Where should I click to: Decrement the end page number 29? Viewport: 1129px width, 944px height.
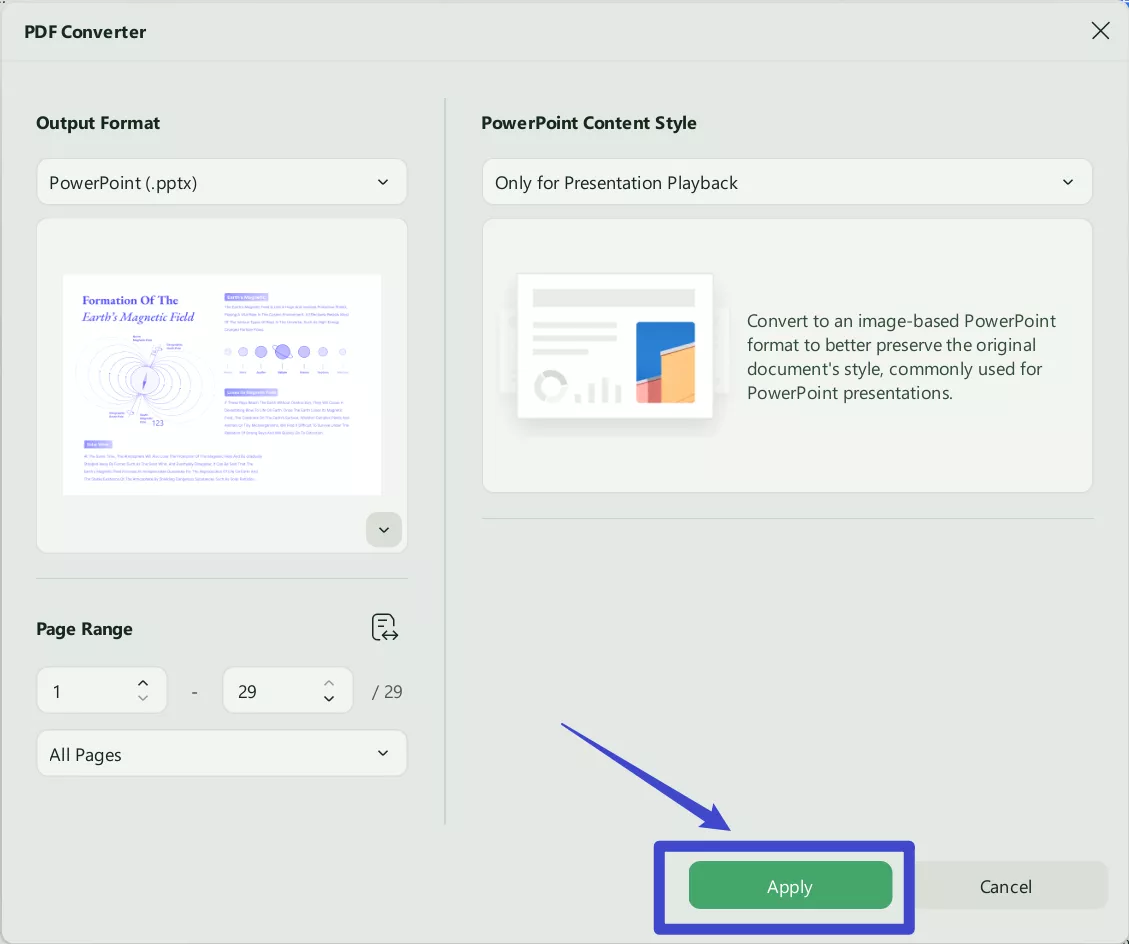tap(328, 698)
